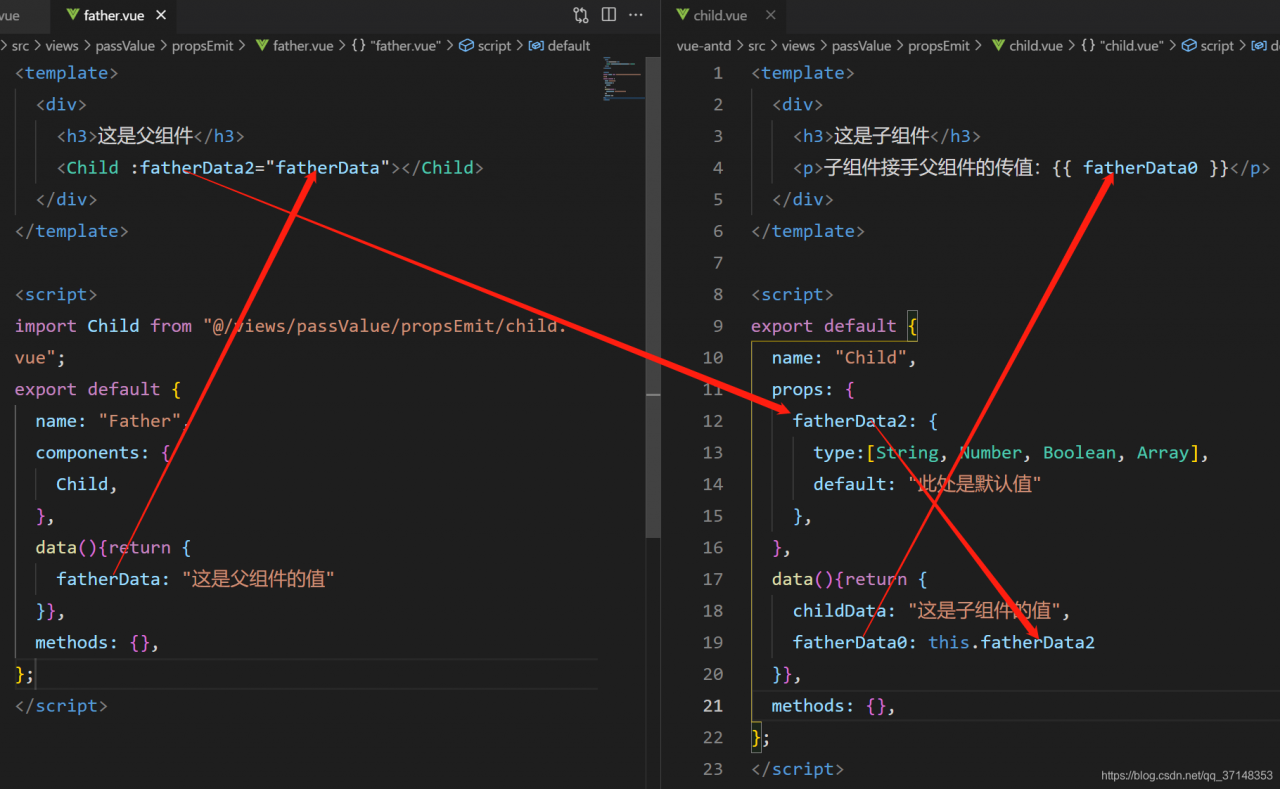Open the default symbol breadcrumb in father.vue
Image resolution: width=1280 pixels, height=789 pixels.
(x=559, y=46)
